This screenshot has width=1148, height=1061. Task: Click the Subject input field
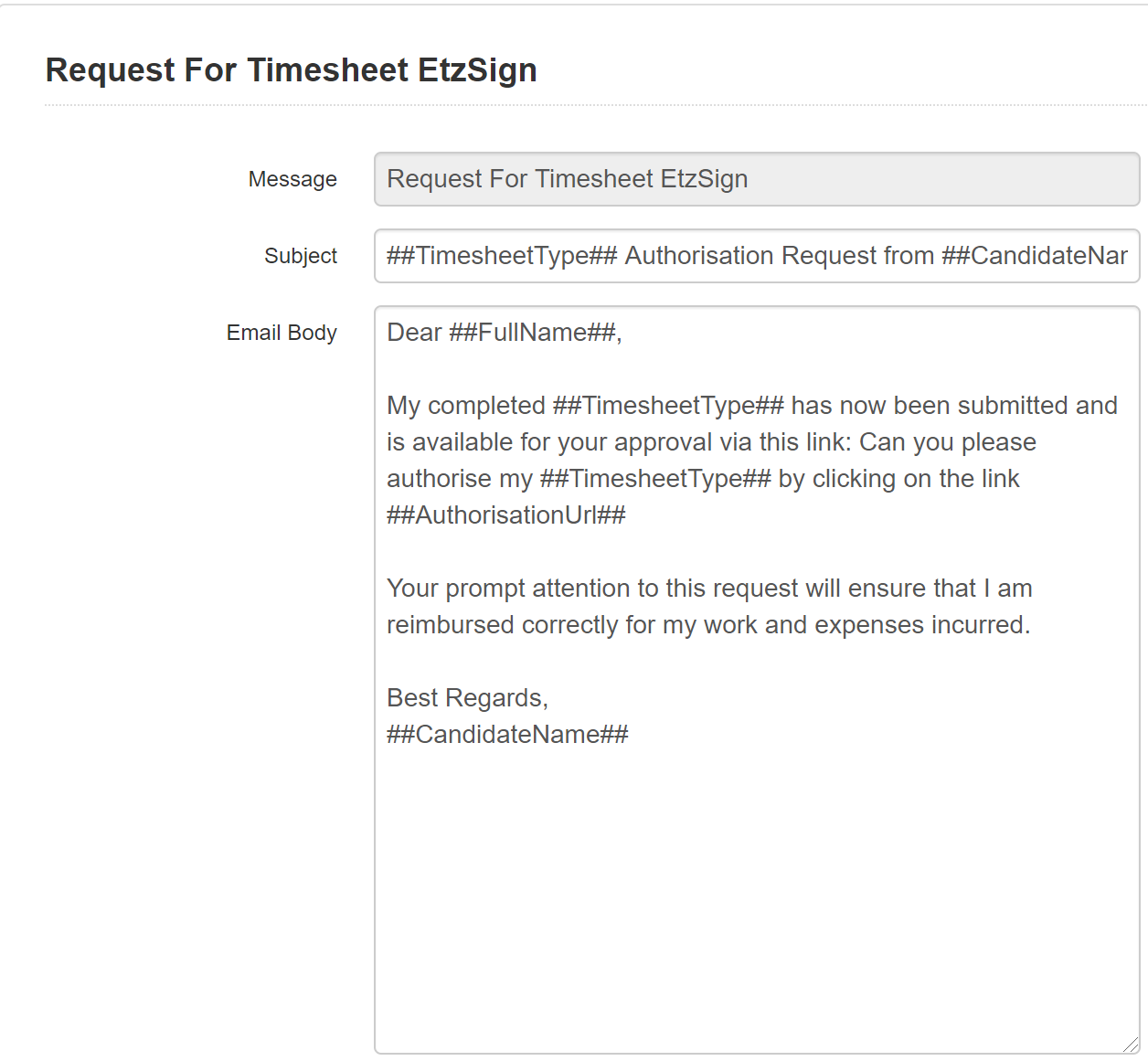click(757, 256)
